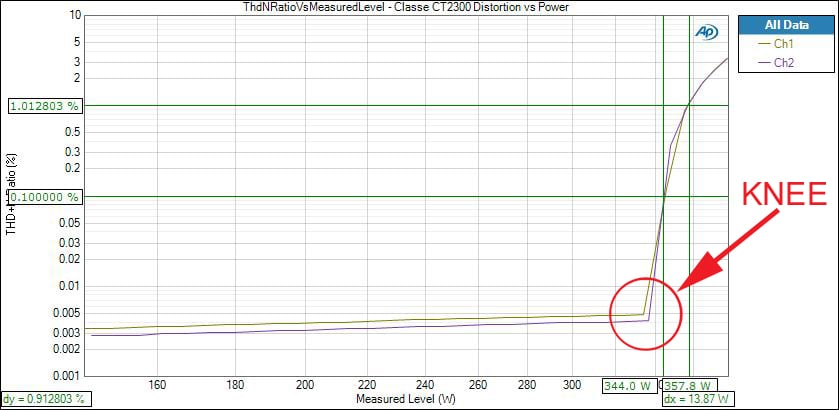
Task: Click the AP logo in the graph corner
Action: [x=706, y=31]
